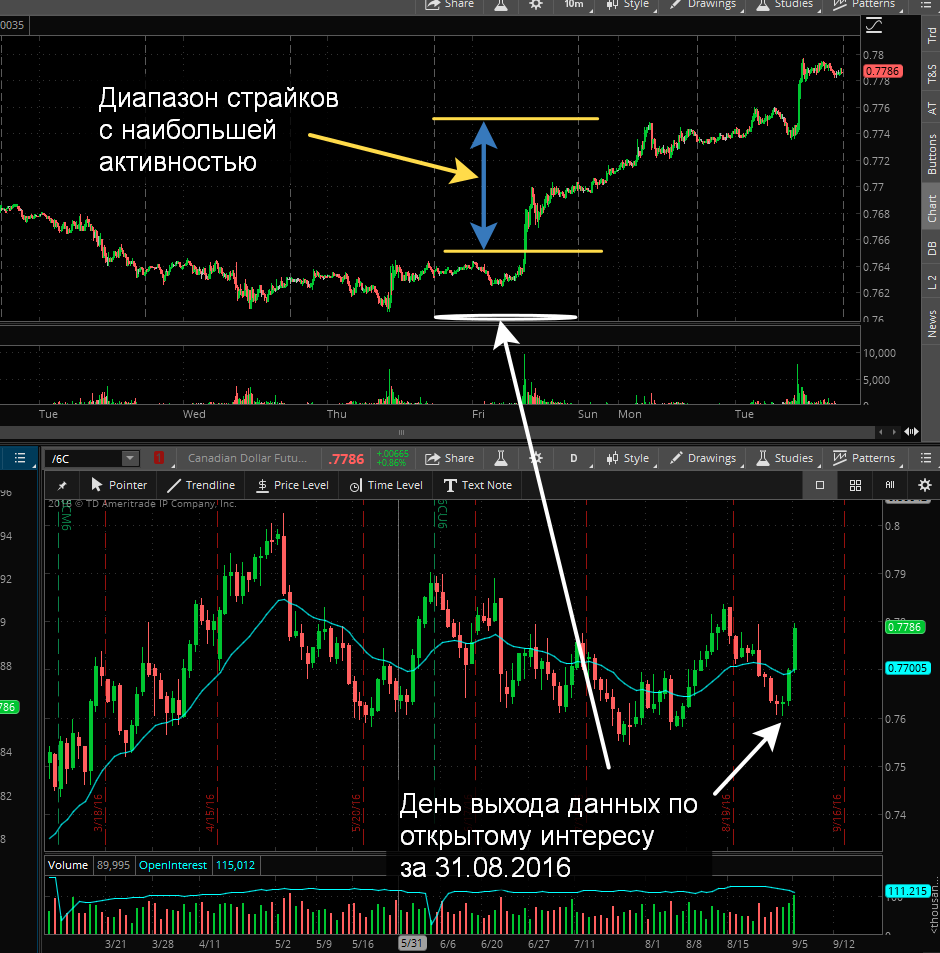Image resolution: width=940 pixels, height=953 pixels.
Task: Switch to four-grid chart layout
Action: pos(855,485)
